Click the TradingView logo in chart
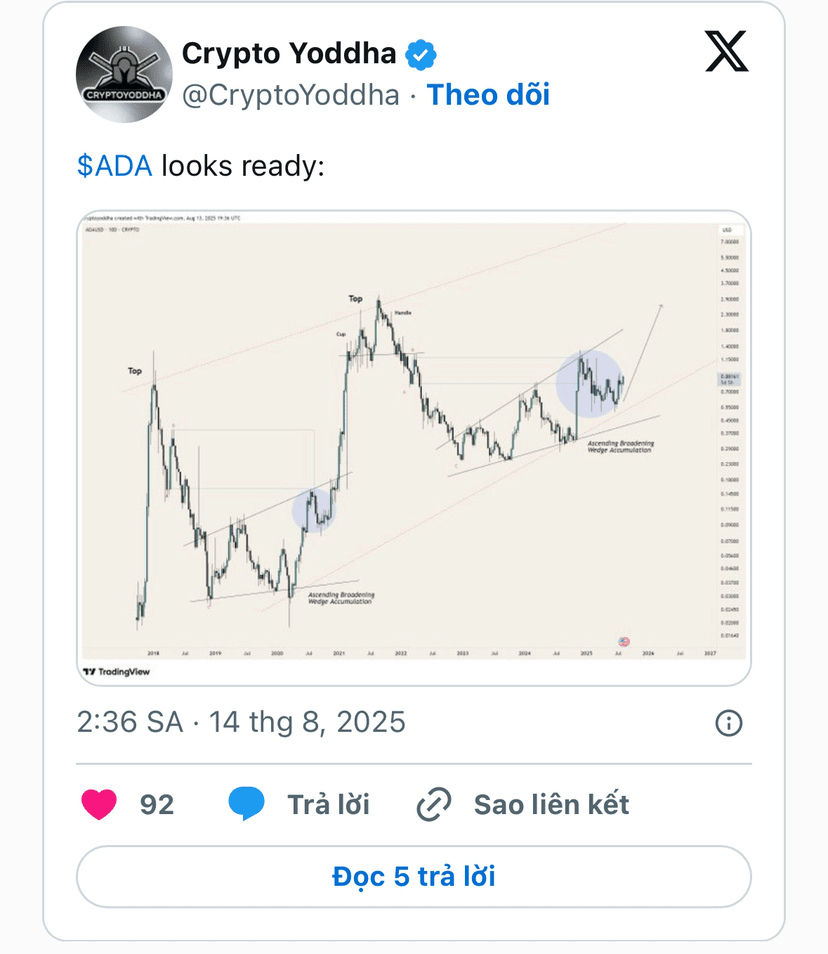The height and width of the screenshot is (954, 828). pos(117,672)
